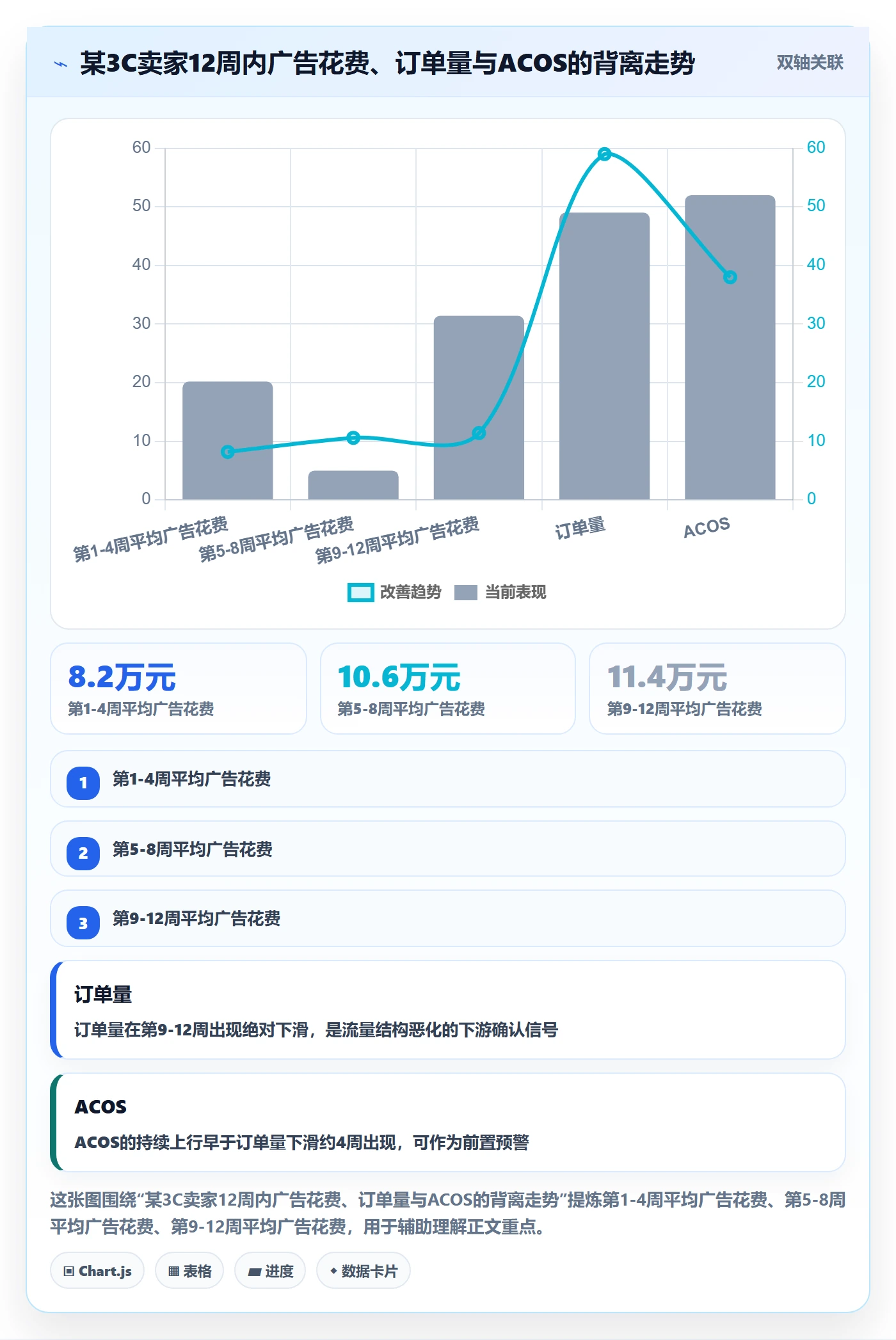Click the 第5-8周平均广告花费 bar in the chart
This screenshot has height=1340, width=896.
tap(353, 485)
